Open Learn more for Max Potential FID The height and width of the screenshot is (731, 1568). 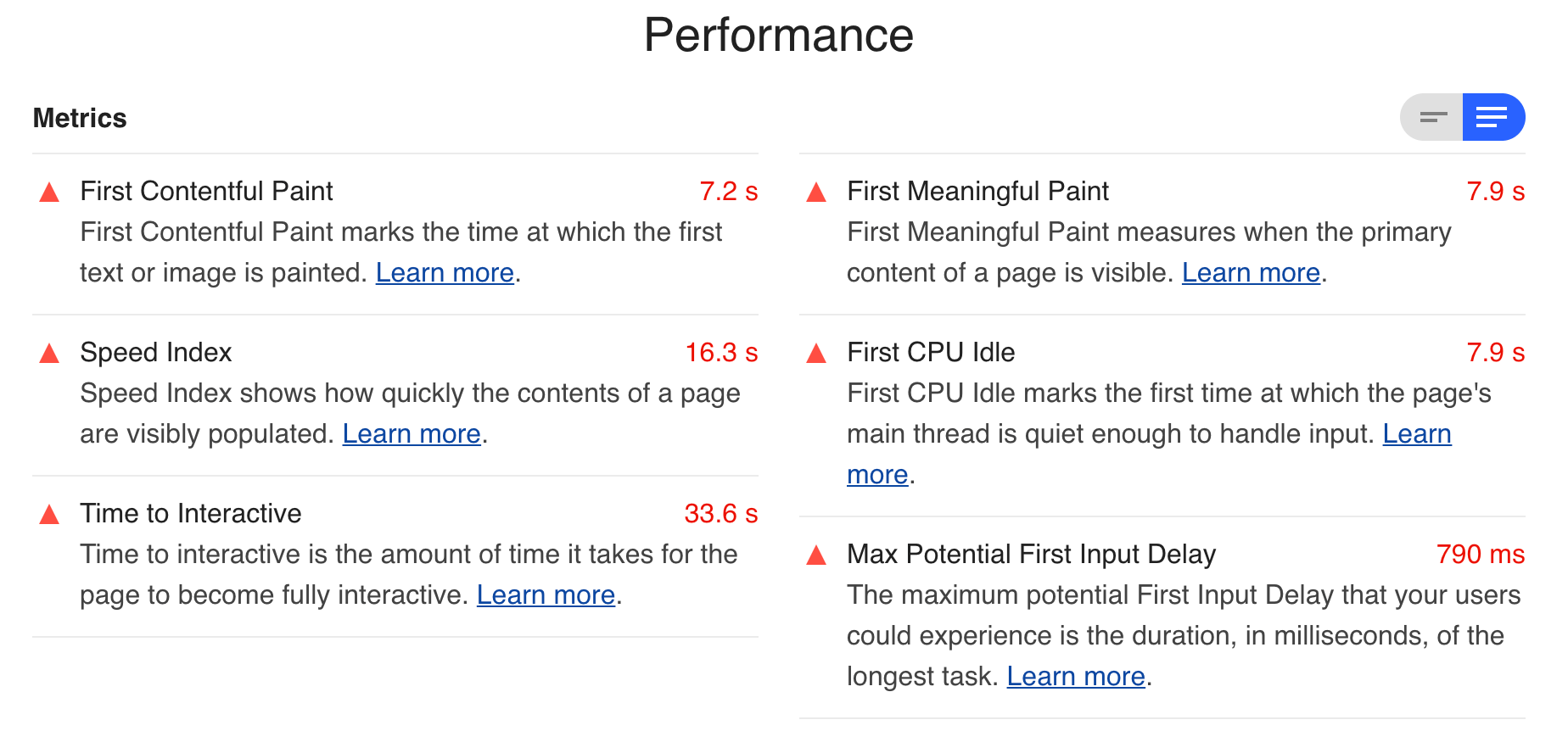coord(1075,677)
